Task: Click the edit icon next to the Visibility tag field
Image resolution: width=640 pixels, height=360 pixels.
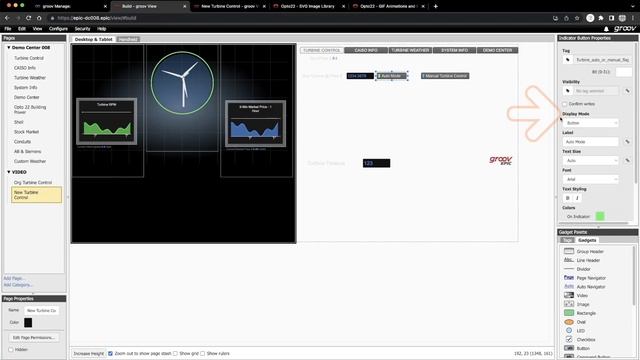Action: click(x=627, y=91)
